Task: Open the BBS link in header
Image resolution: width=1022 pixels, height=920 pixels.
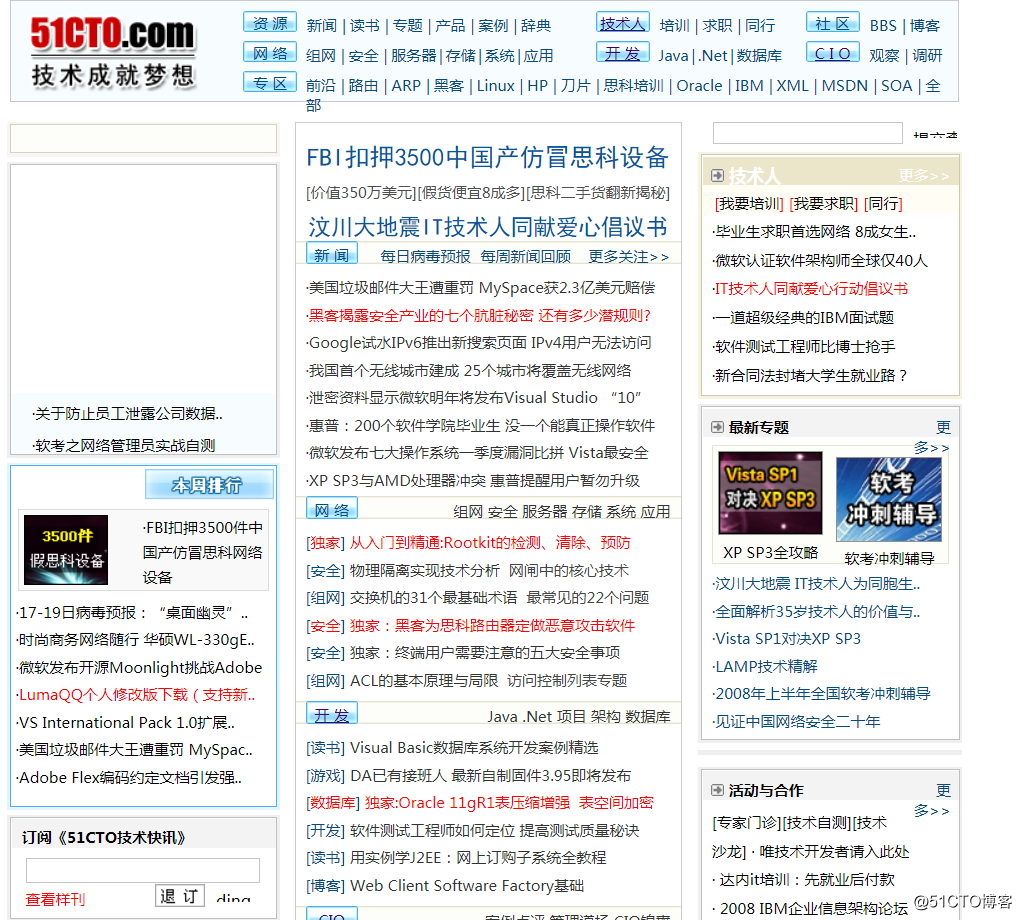Action: click(883, 25)
